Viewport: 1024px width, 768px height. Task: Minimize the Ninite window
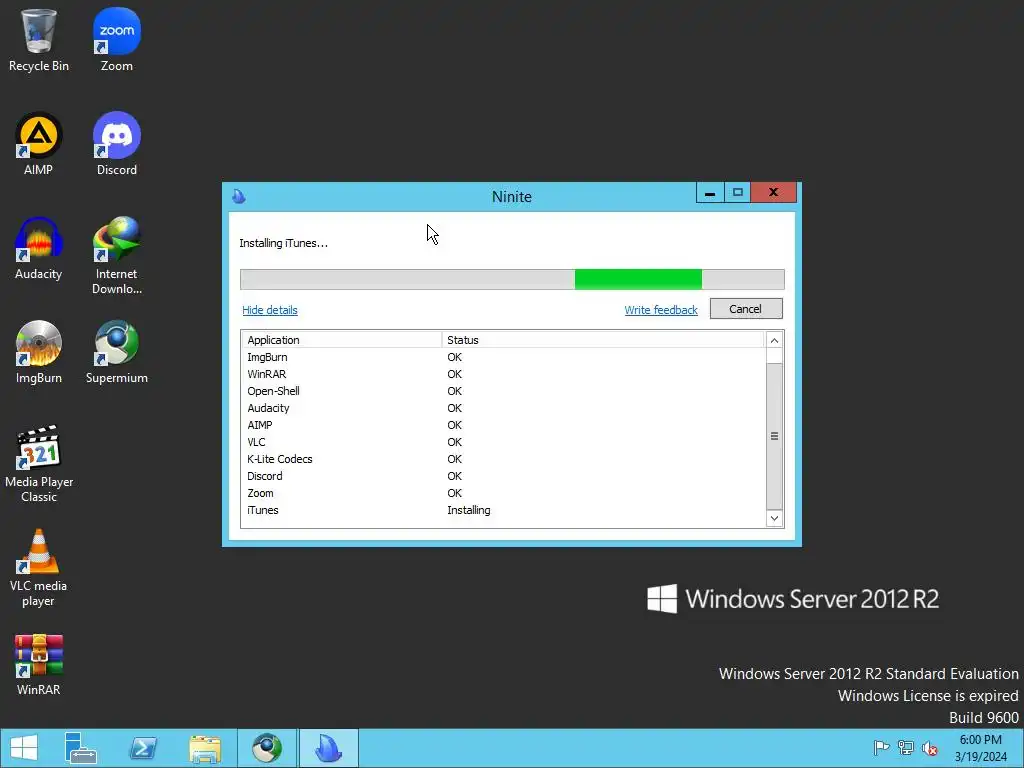(710, 193)
